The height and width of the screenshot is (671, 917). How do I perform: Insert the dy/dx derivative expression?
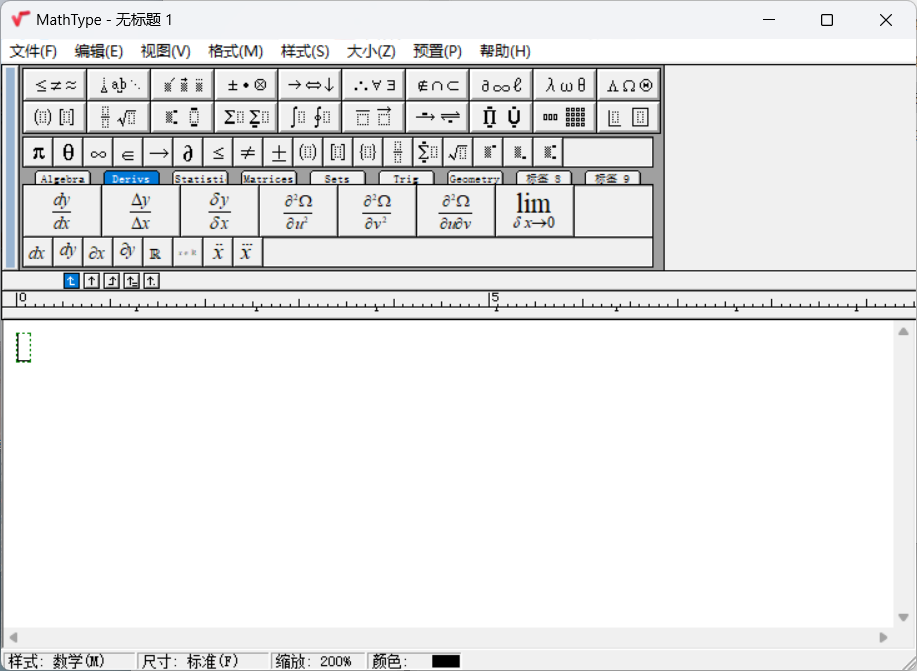(x=62, y=211)
